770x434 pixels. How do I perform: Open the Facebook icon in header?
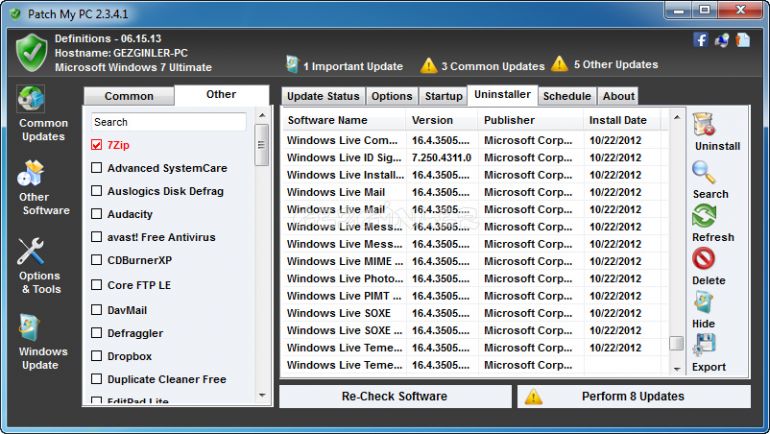(x=700, y=40)
